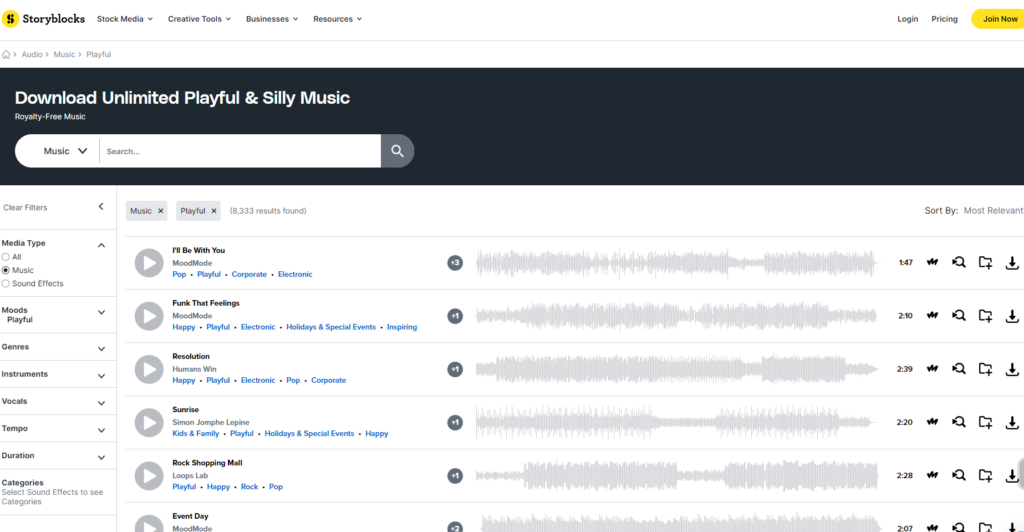Screen dimensions: 1024x532
Task: Add 'Resolution' to a folder
Action: 985,369
